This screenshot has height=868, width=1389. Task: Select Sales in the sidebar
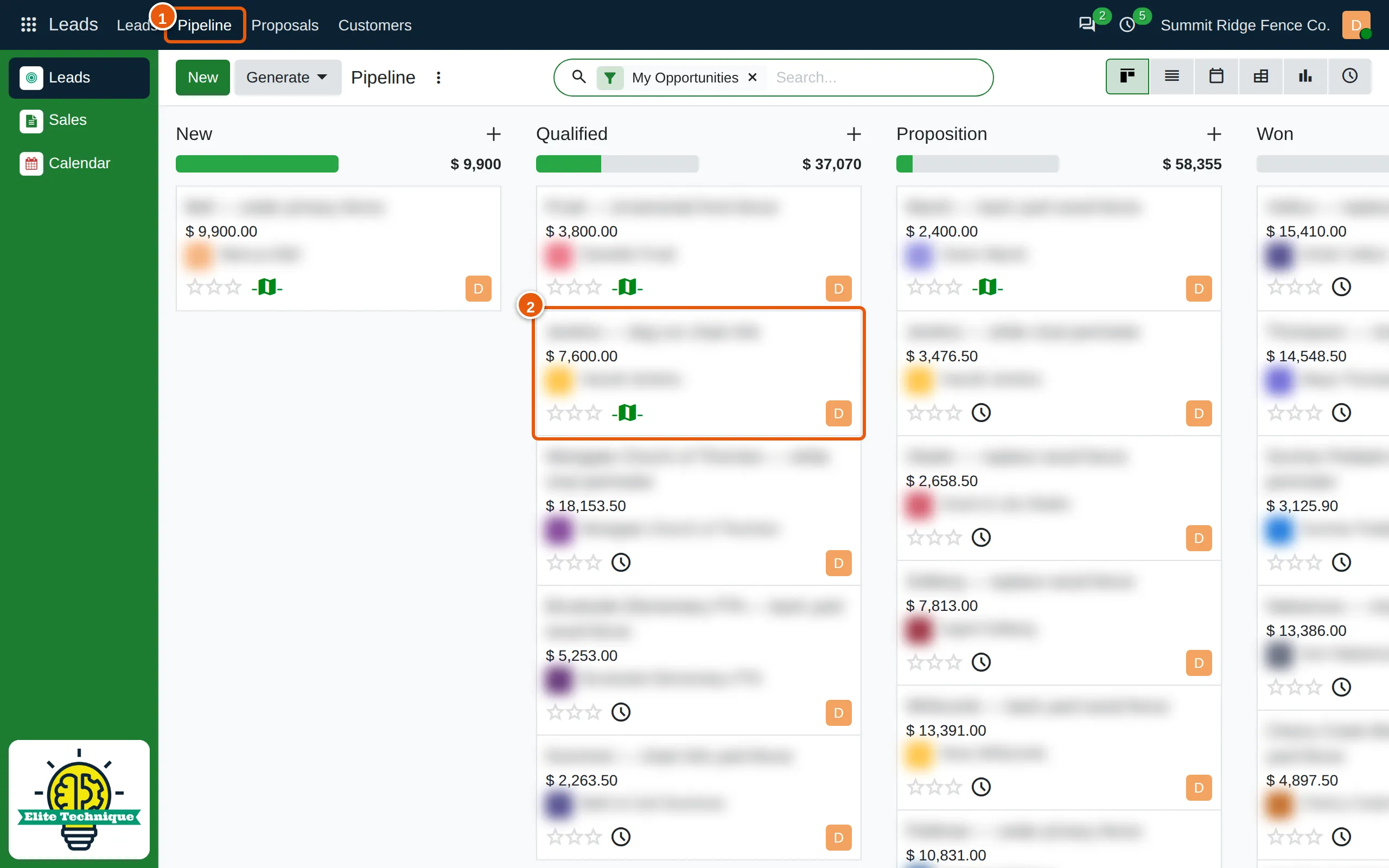79,120
